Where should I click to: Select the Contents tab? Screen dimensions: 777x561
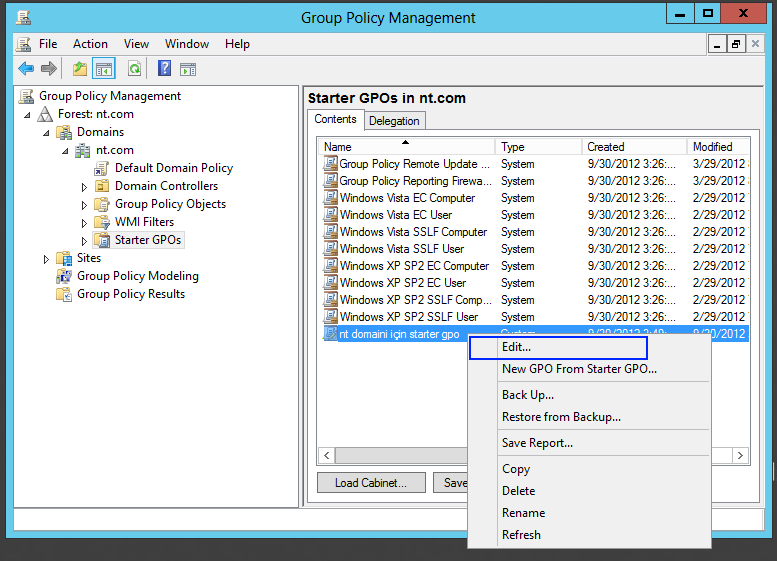pyautogui.click(x=335, y=119)
